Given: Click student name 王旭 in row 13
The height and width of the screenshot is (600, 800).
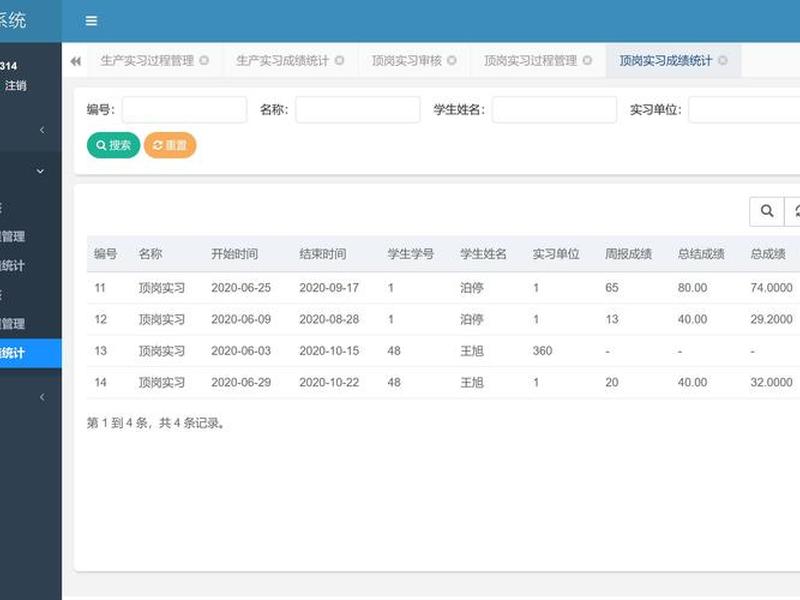Looking at the screenshot, I should [472, 351].
